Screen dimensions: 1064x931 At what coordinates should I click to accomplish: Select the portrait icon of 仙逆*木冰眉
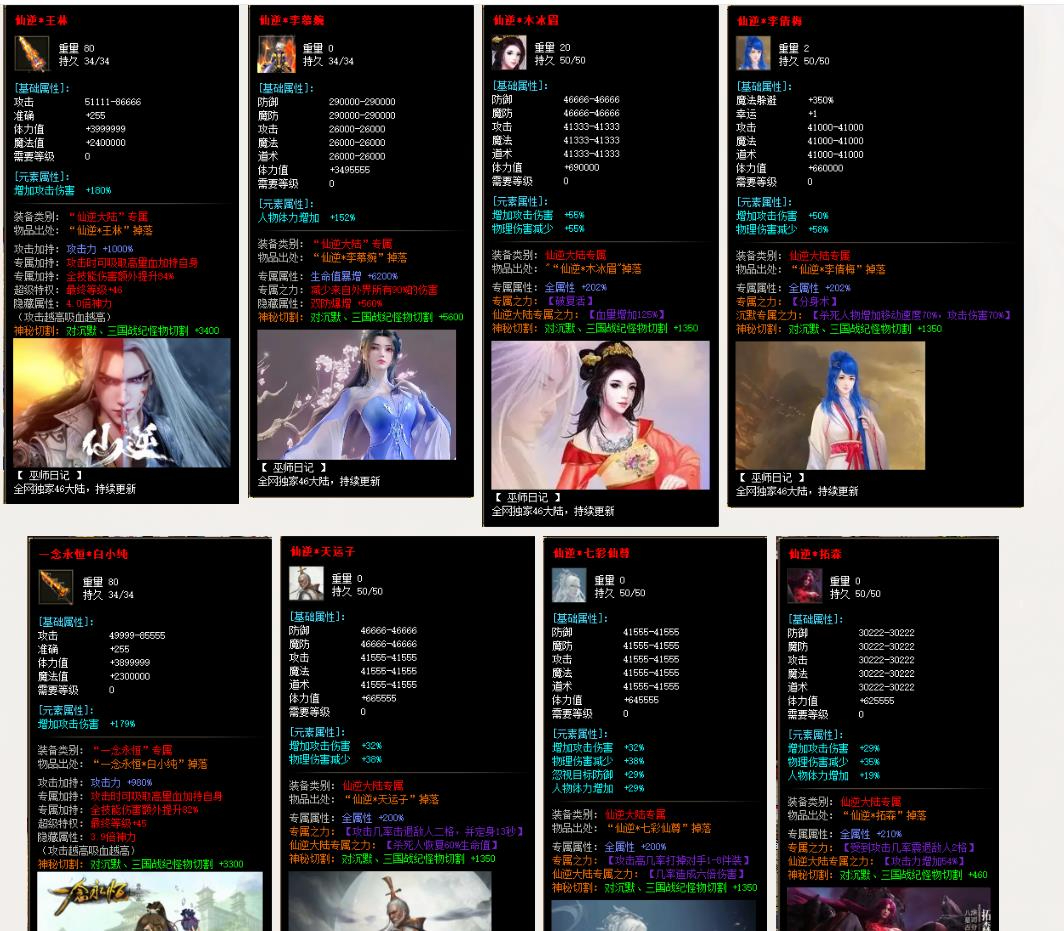508,53
